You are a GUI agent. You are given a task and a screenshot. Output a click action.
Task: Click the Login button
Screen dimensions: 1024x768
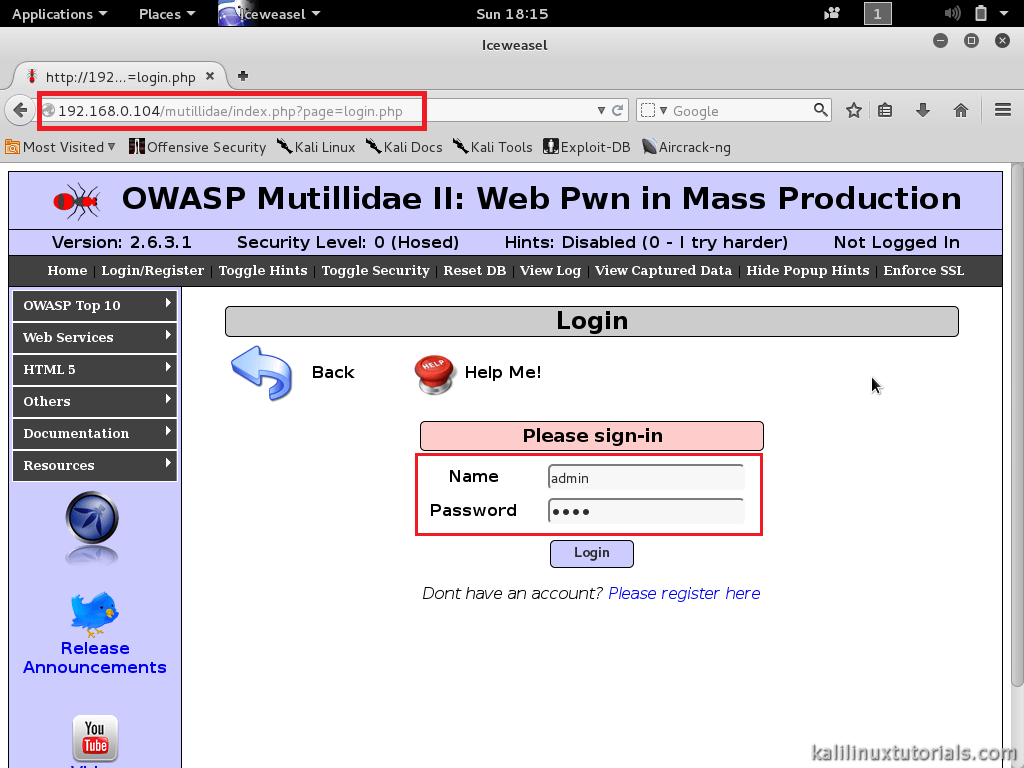(591, 553)
